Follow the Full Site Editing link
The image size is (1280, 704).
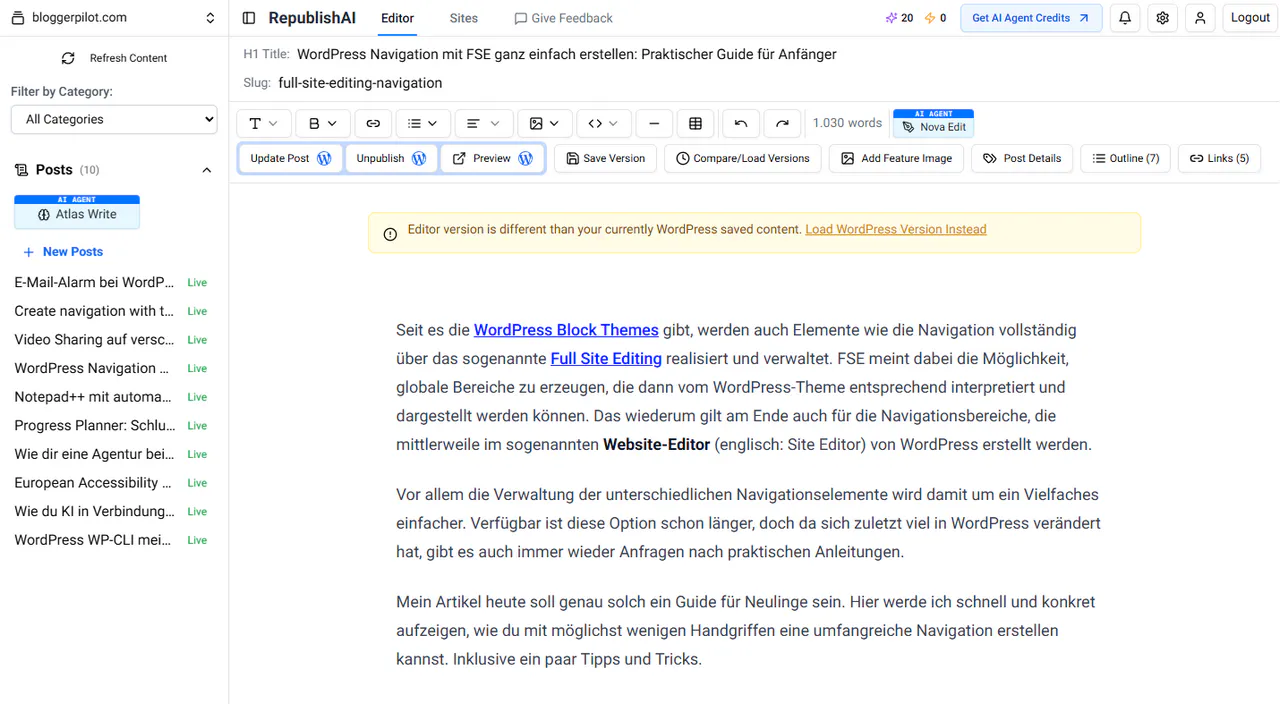(x=606, y=358)
